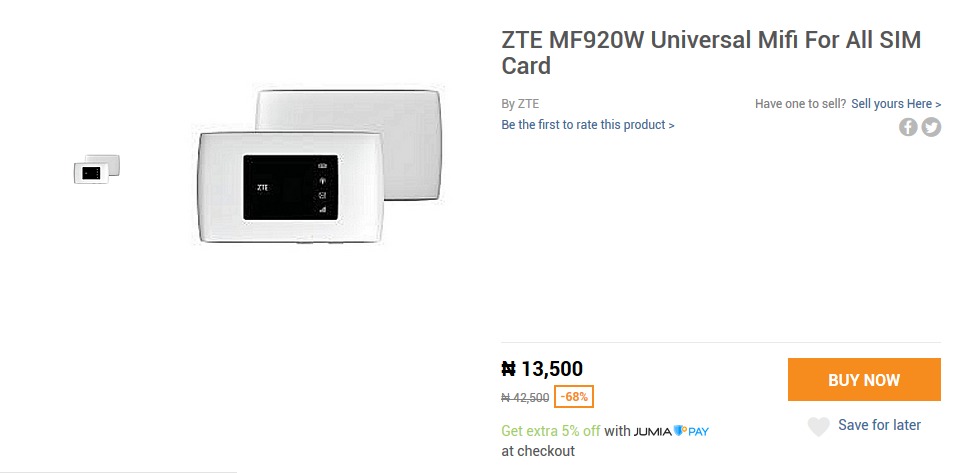The height and width of the screenshot is (473, 978).
Task: Click the 'Save for later' link
Action: coord(879,425)
